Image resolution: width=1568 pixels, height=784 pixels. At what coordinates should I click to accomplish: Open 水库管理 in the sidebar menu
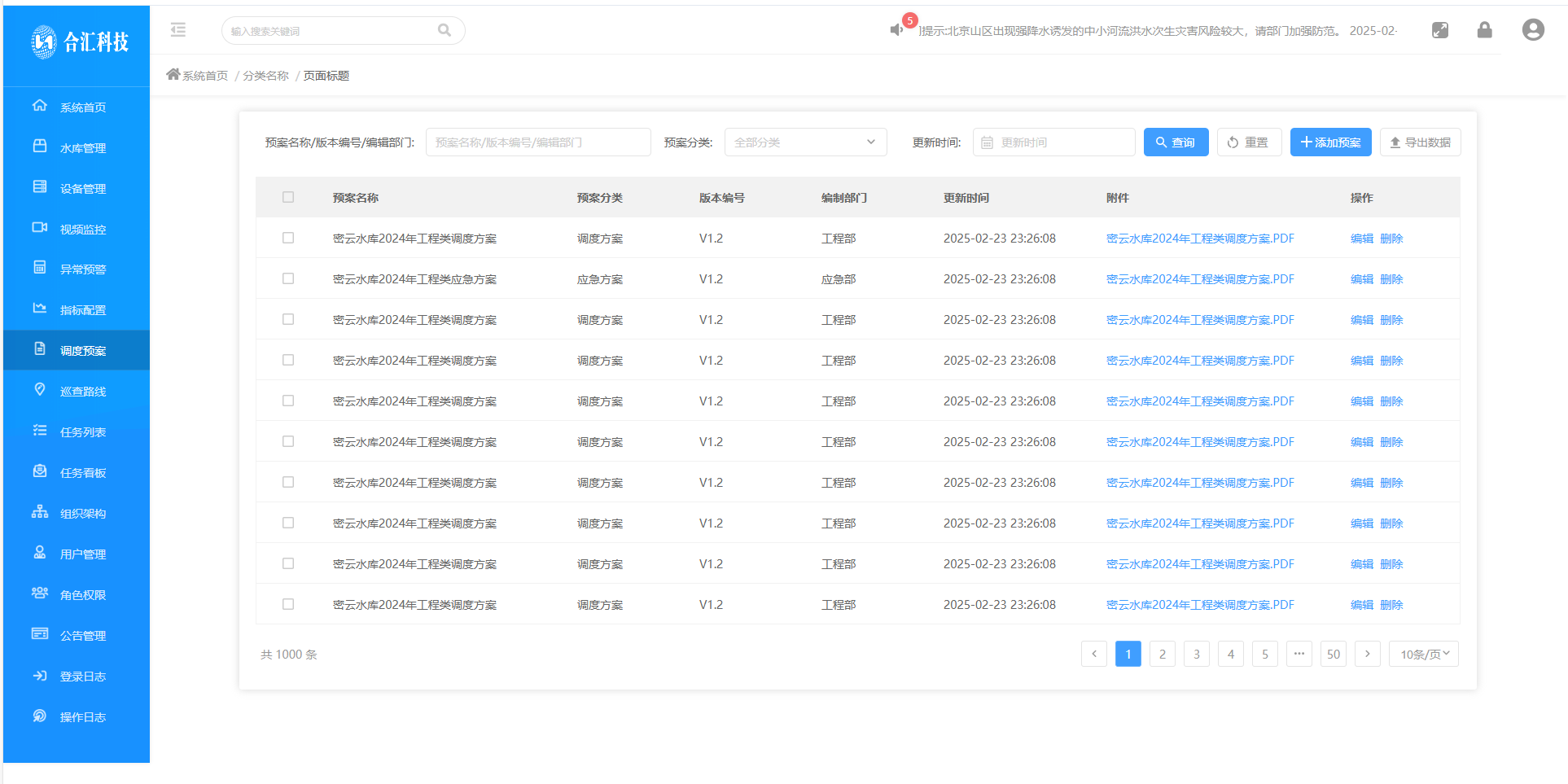(x=82, y=148)
